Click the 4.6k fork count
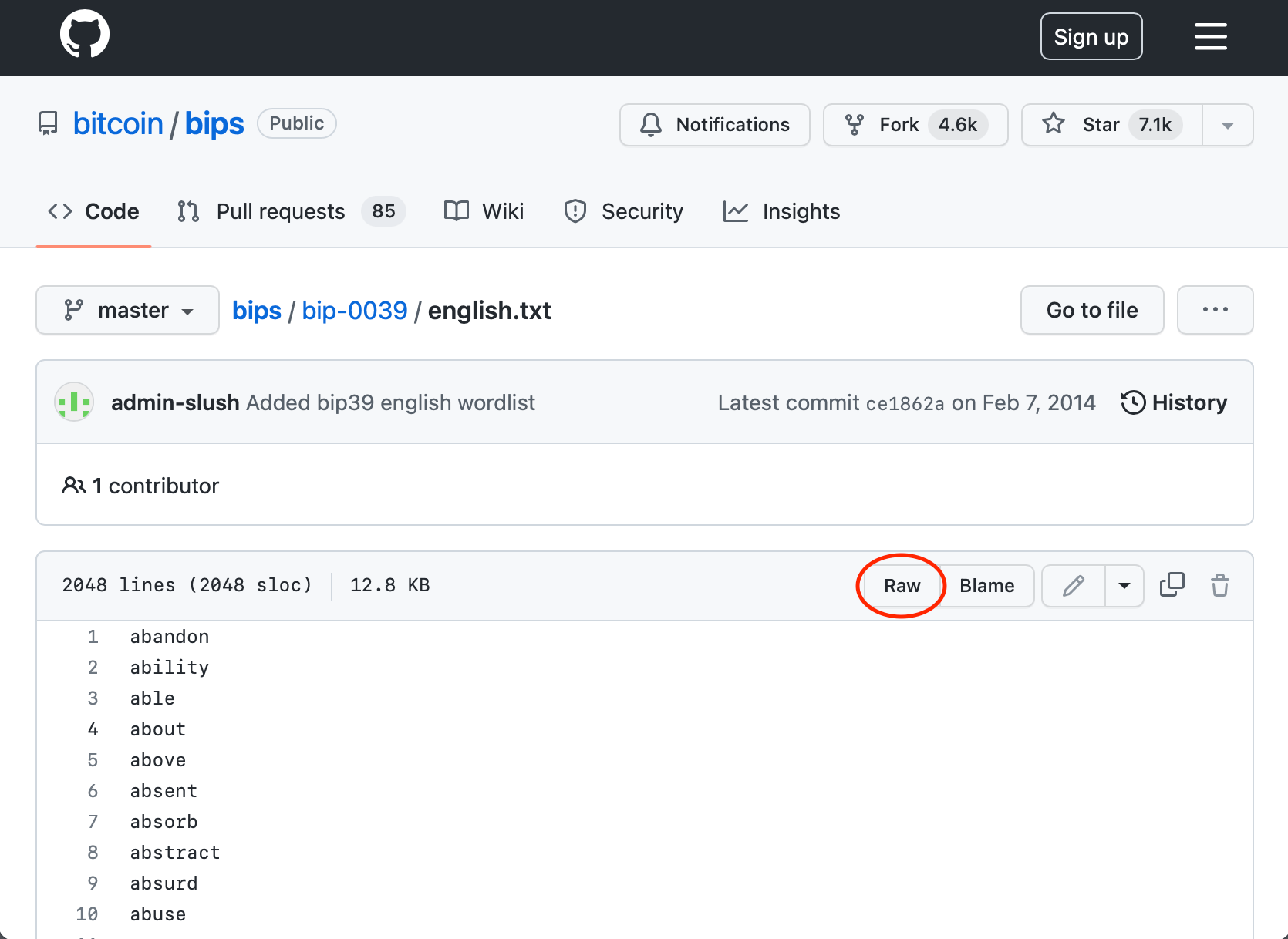Image resolution: width=1288 pixels, height=939 pixels. tap(958, 125)
